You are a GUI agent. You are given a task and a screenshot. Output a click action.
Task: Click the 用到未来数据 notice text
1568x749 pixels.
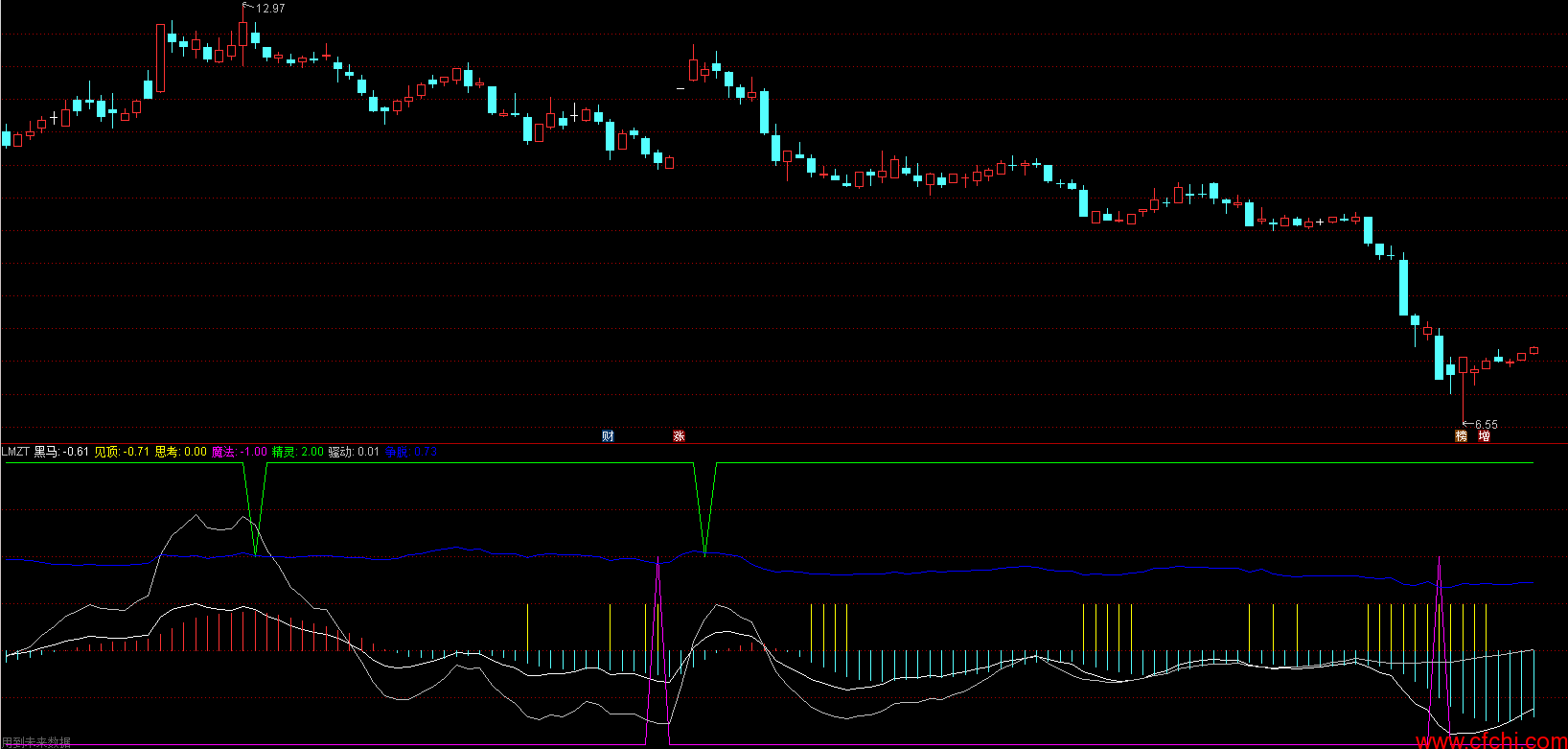pyautogui.click(x=36, y=742)
